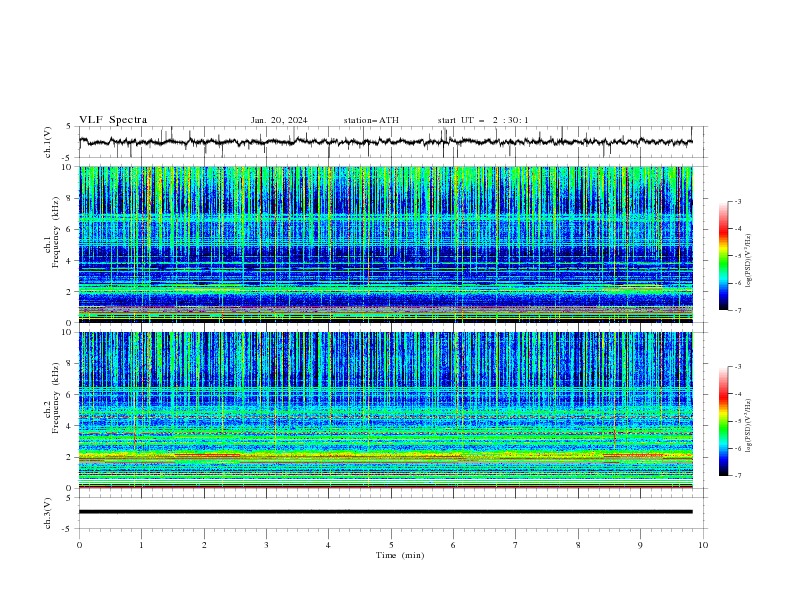The width and height of the screenshot is (792, 612).
Task: Click the ch.1 waveform '5' volt tick label
Action: point(69,126)
